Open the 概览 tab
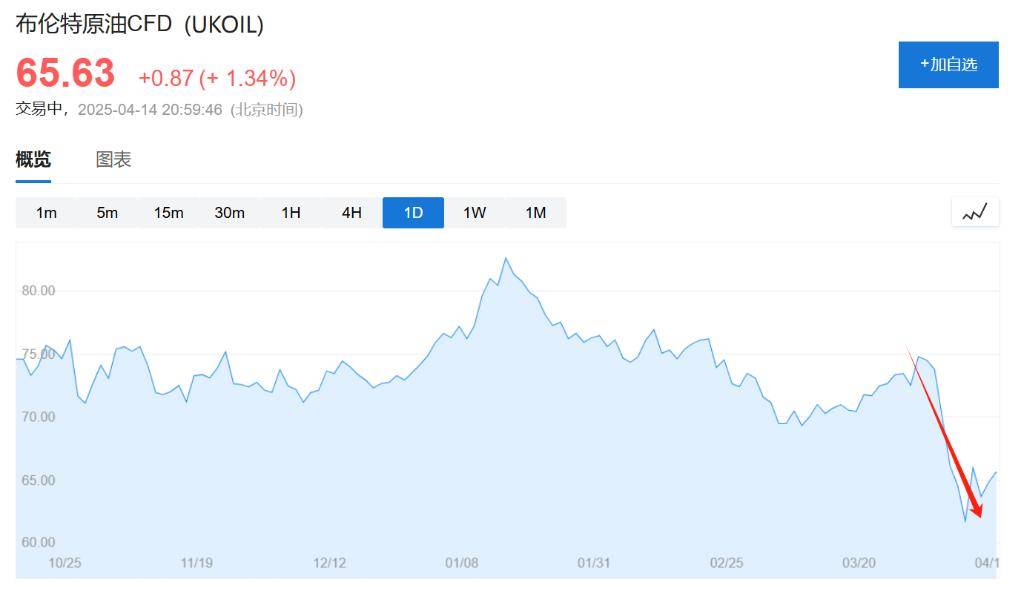The width and height of the screenshot is (1024, 593). tap(33, 159)
